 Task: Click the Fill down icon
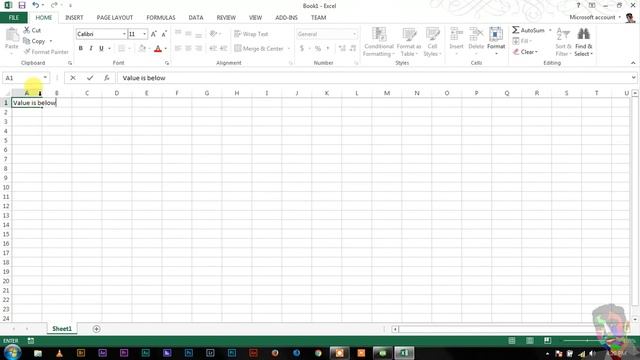516,41
